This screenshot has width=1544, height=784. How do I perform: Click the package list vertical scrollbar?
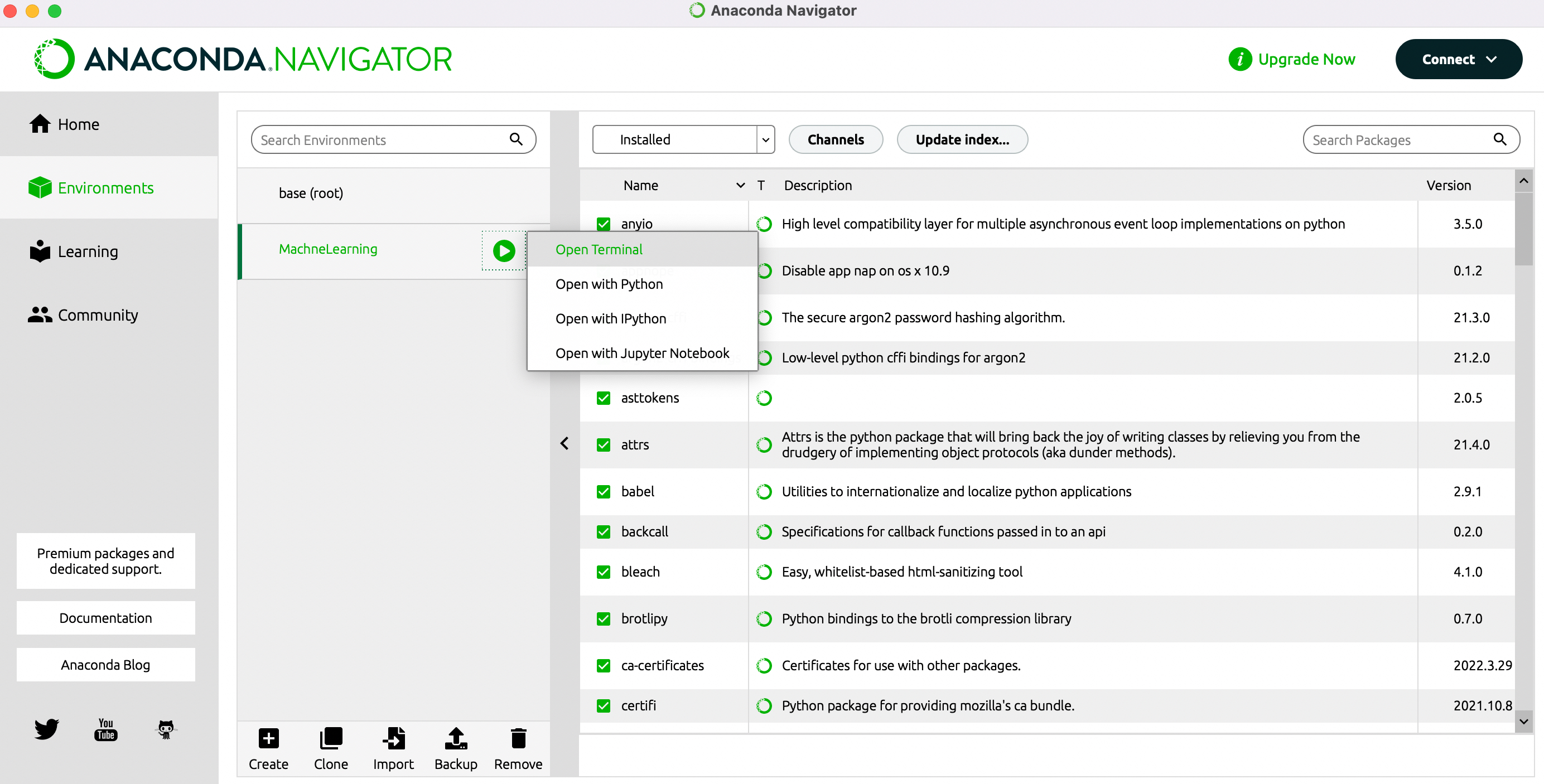point(1523,451)
